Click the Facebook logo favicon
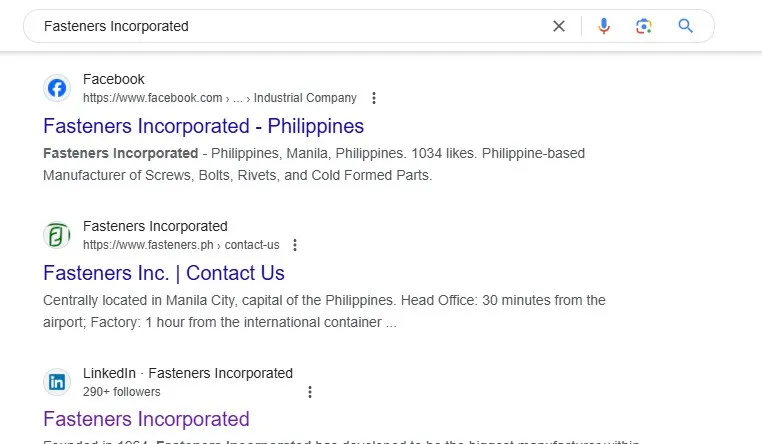The image size is (762, 444). [57, 88]
